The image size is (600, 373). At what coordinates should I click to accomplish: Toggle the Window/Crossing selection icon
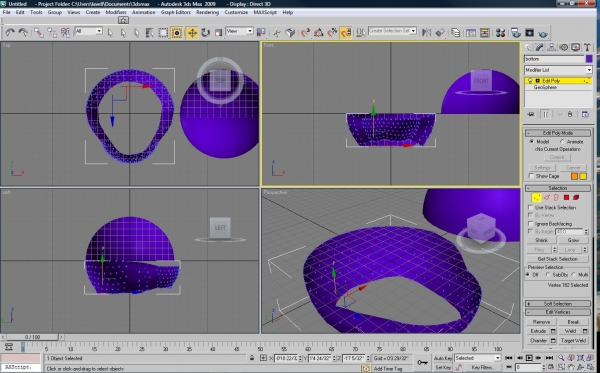177,33
